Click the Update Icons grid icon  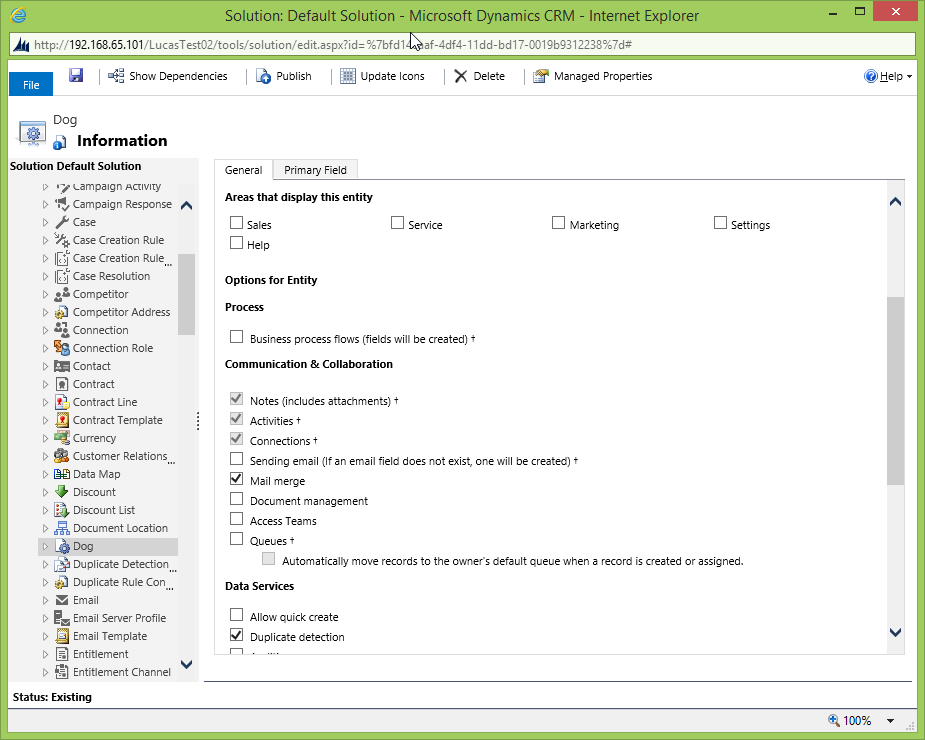(x=348, y=76)
